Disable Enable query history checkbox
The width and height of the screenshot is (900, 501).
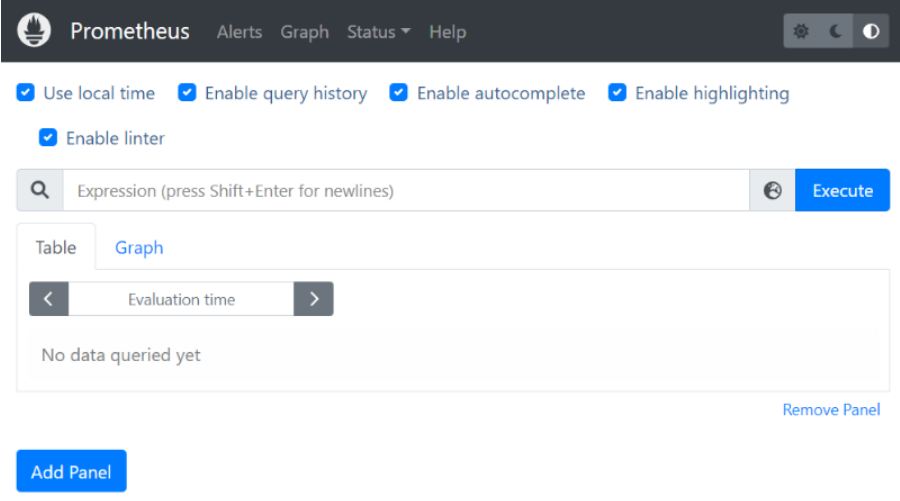(187, 92)
